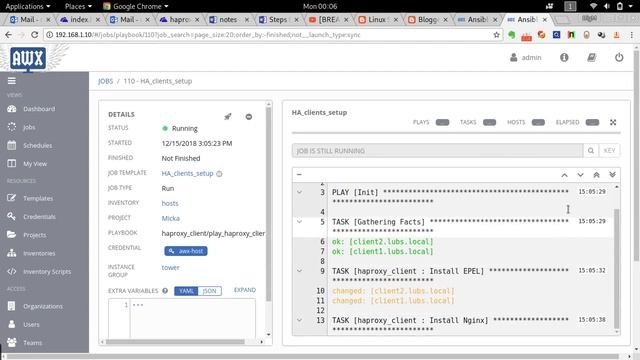
Task: Collapse the Gathering Facts task
Action: pos(299,222)
